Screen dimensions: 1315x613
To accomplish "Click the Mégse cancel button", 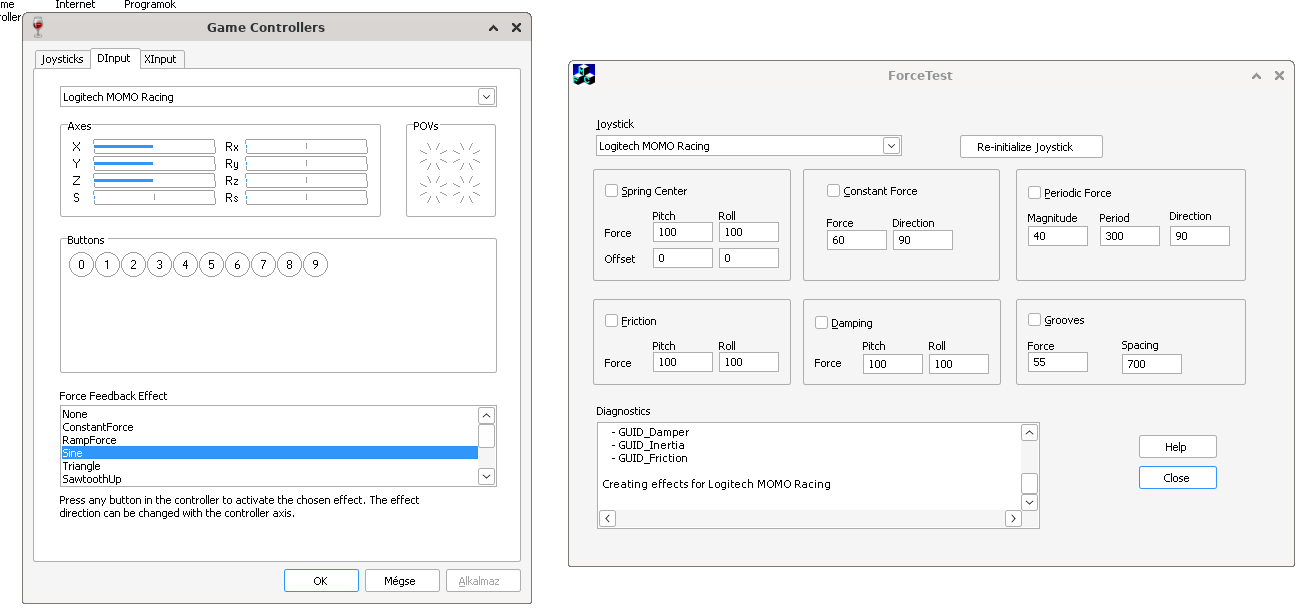I will 404,580.
